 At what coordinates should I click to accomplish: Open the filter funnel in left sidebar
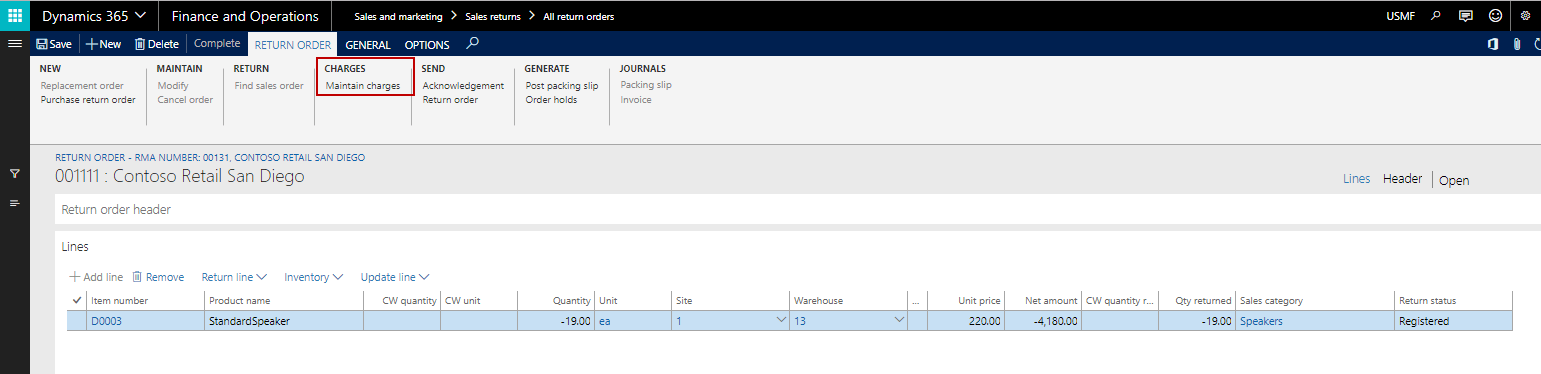15,173
